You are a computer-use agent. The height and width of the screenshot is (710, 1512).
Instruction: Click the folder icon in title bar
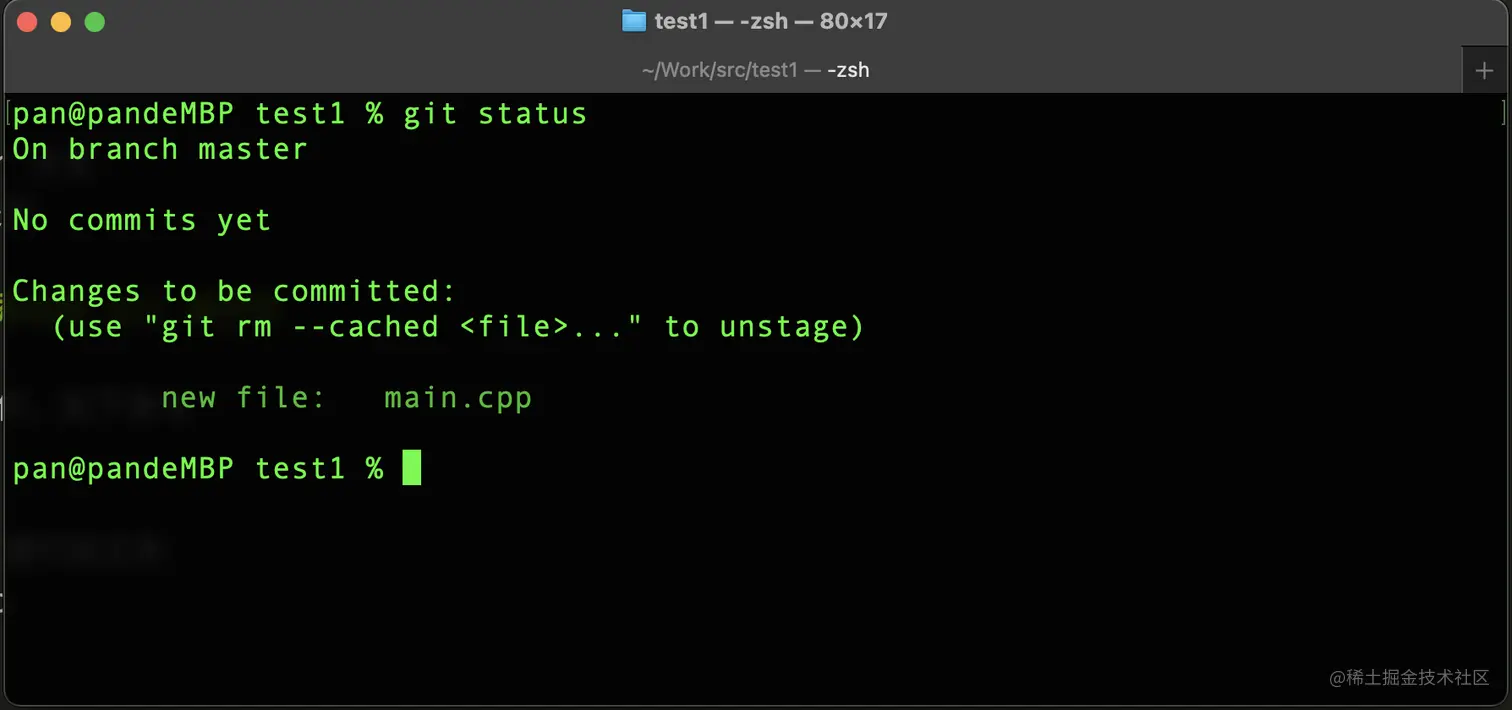[x=633, y=21]
